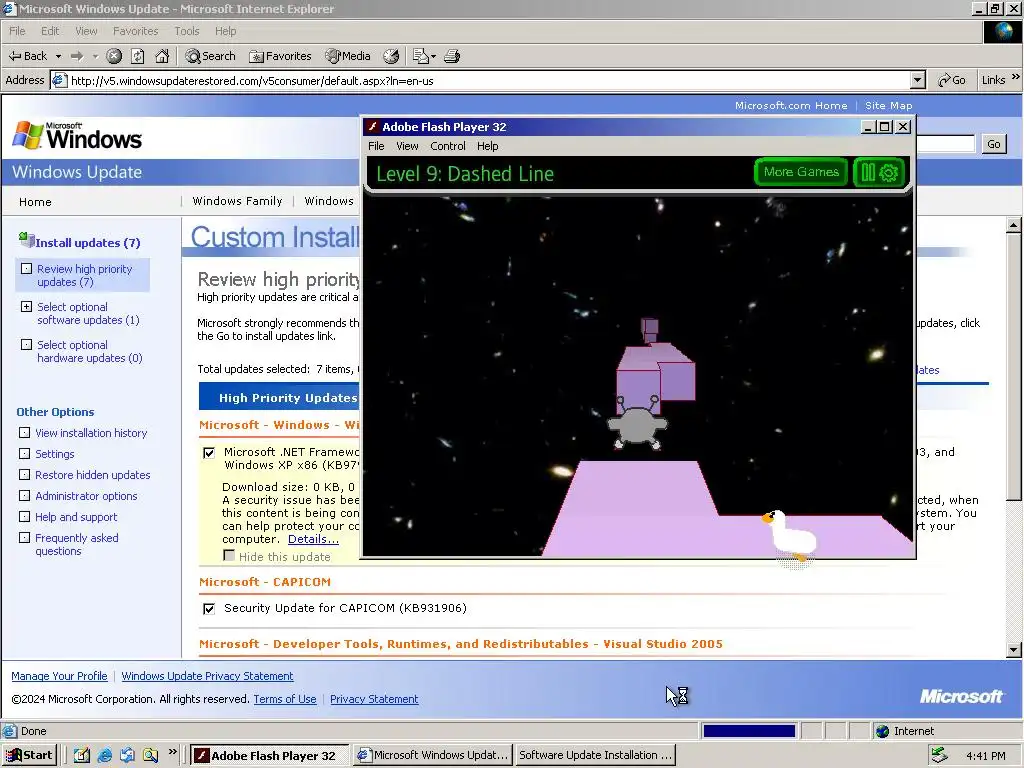Open the Media pane in IE toolbar
The height and width of the screenshot is (768, 1024).
pyautogui.click(x=348, y=56)
